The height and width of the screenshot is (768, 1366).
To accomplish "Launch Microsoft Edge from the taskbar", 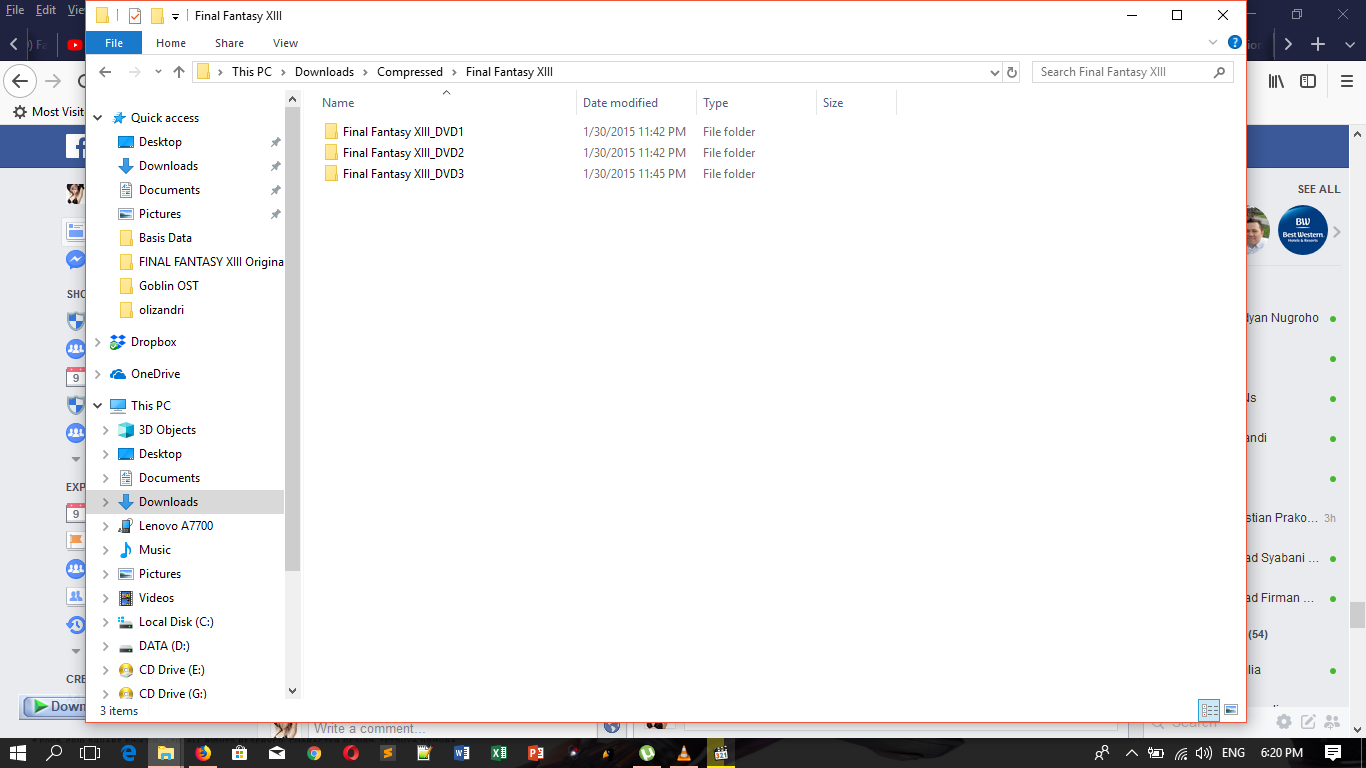I will tap(129, 752).
